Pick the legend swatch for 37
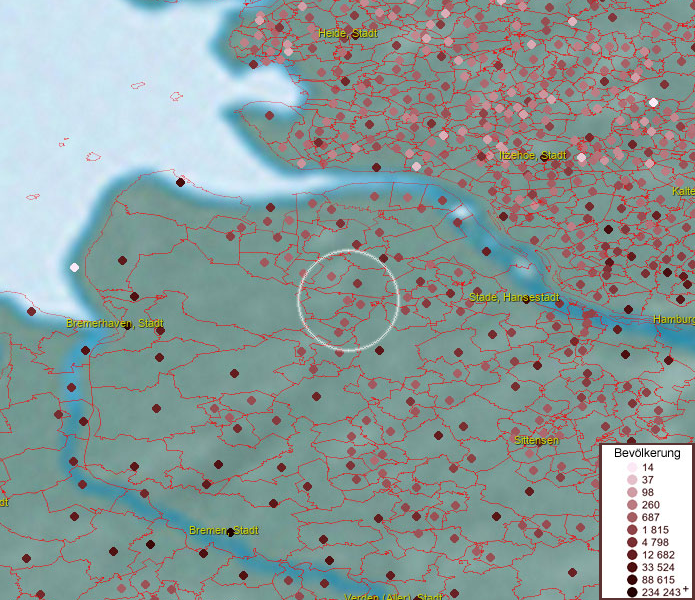 (632, 479)
